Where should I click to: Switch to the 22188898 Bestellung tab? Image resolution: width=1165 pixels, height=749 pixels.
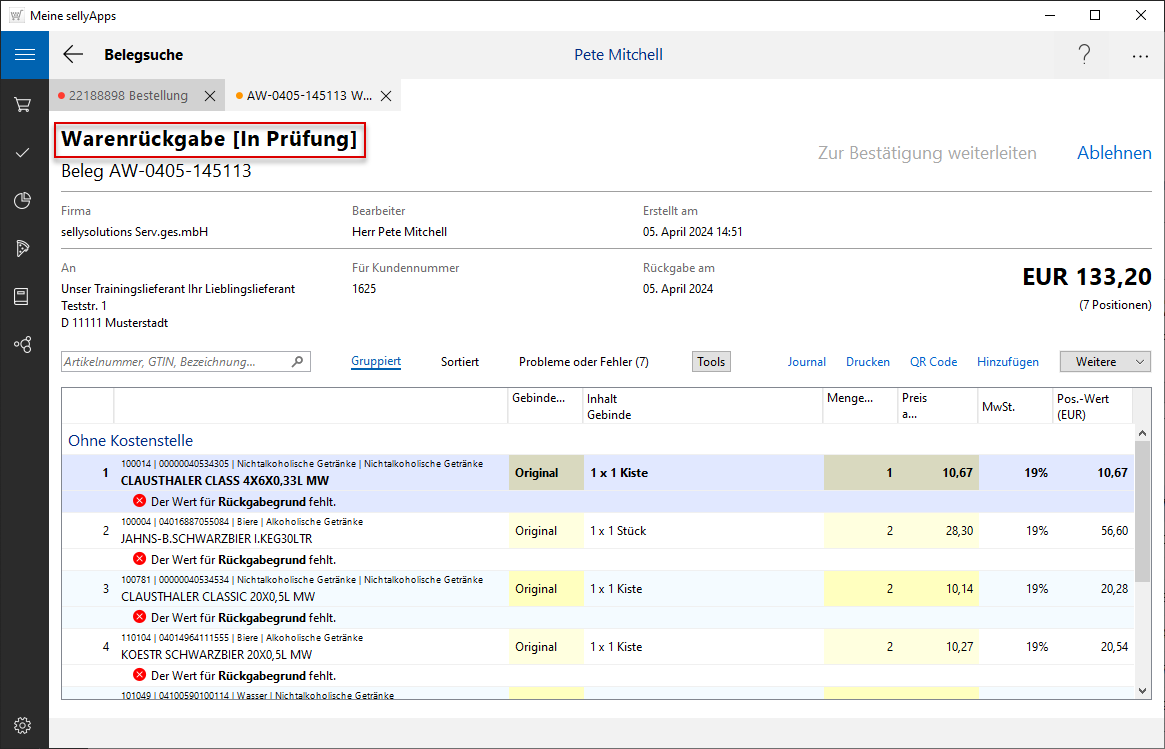tap(128, 96)
